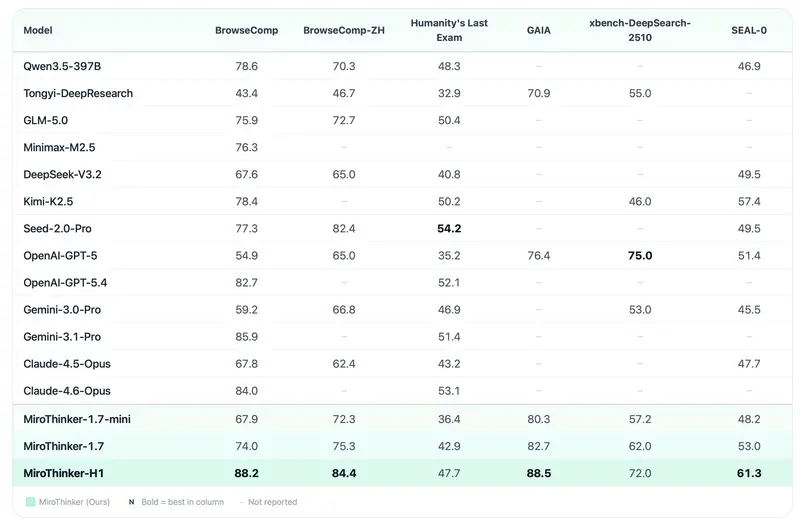This screenshot has width=800, height=523.
Task: Click the bold N legend icon
Action: pos(131,502)
